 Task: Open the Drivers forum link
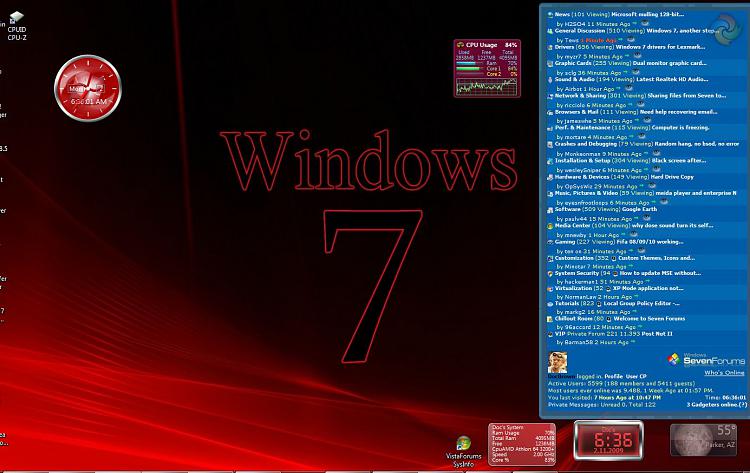(564, 47)
